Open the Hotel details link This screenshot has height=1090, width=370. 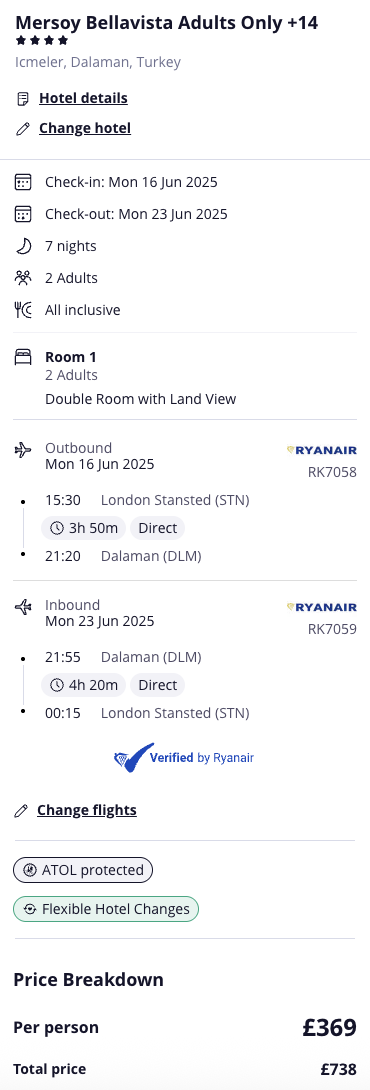pyautogui.click(x=83, y=98)
